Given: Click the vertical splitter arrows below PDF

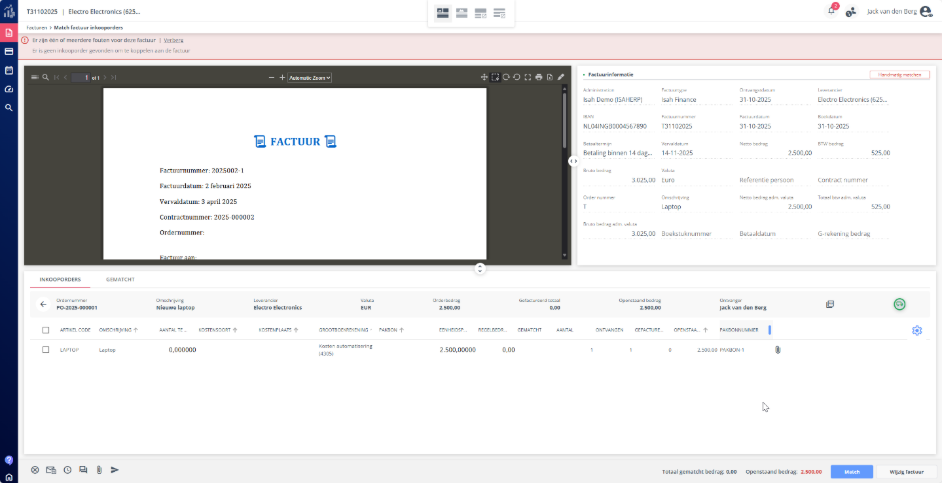Looking at the screenshot, I should pyautogui.click(x=480, y=268).
